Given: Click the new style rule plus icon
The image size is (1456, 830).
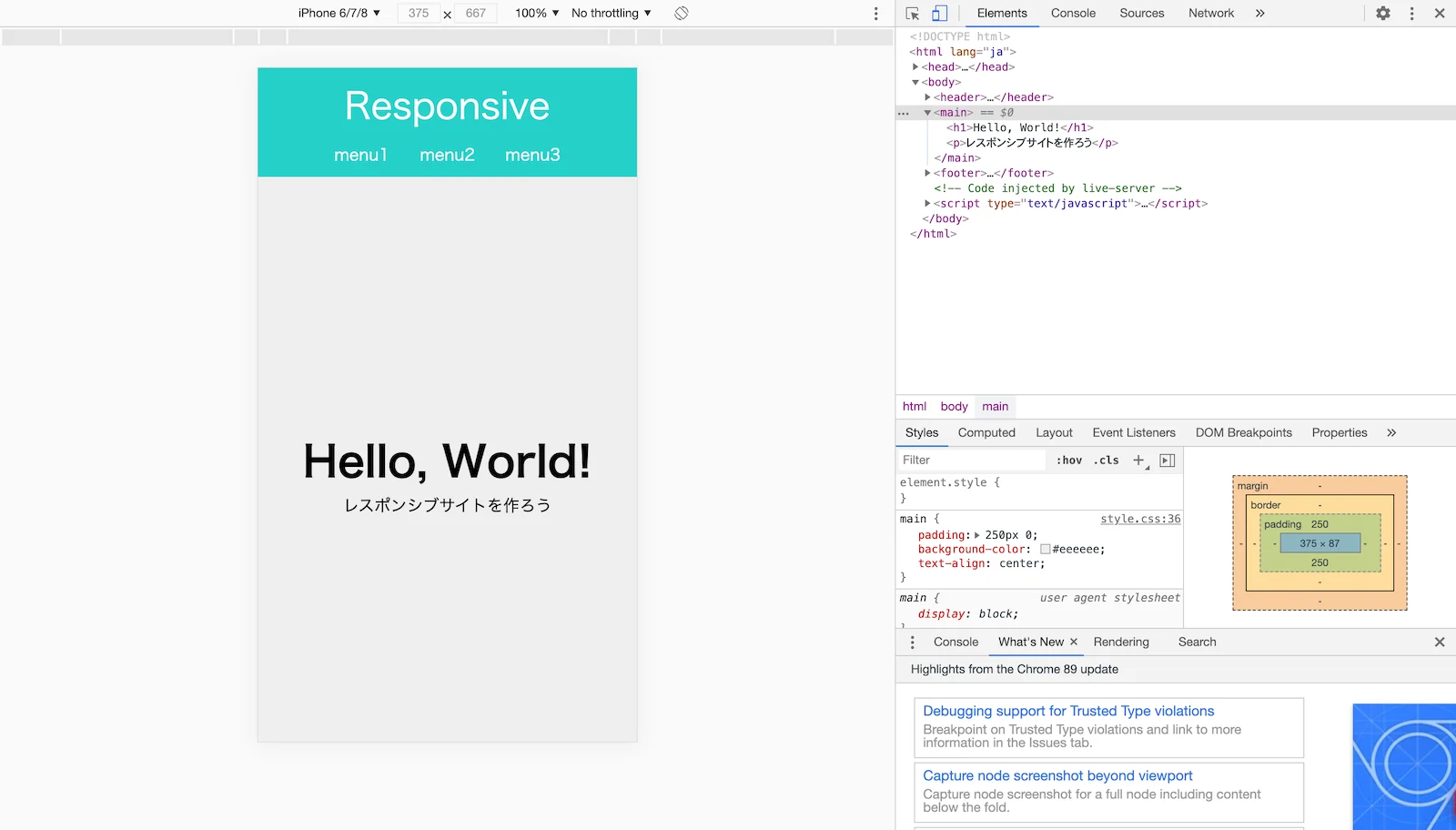Looking at the screenshot, I should coord(1138,461).
